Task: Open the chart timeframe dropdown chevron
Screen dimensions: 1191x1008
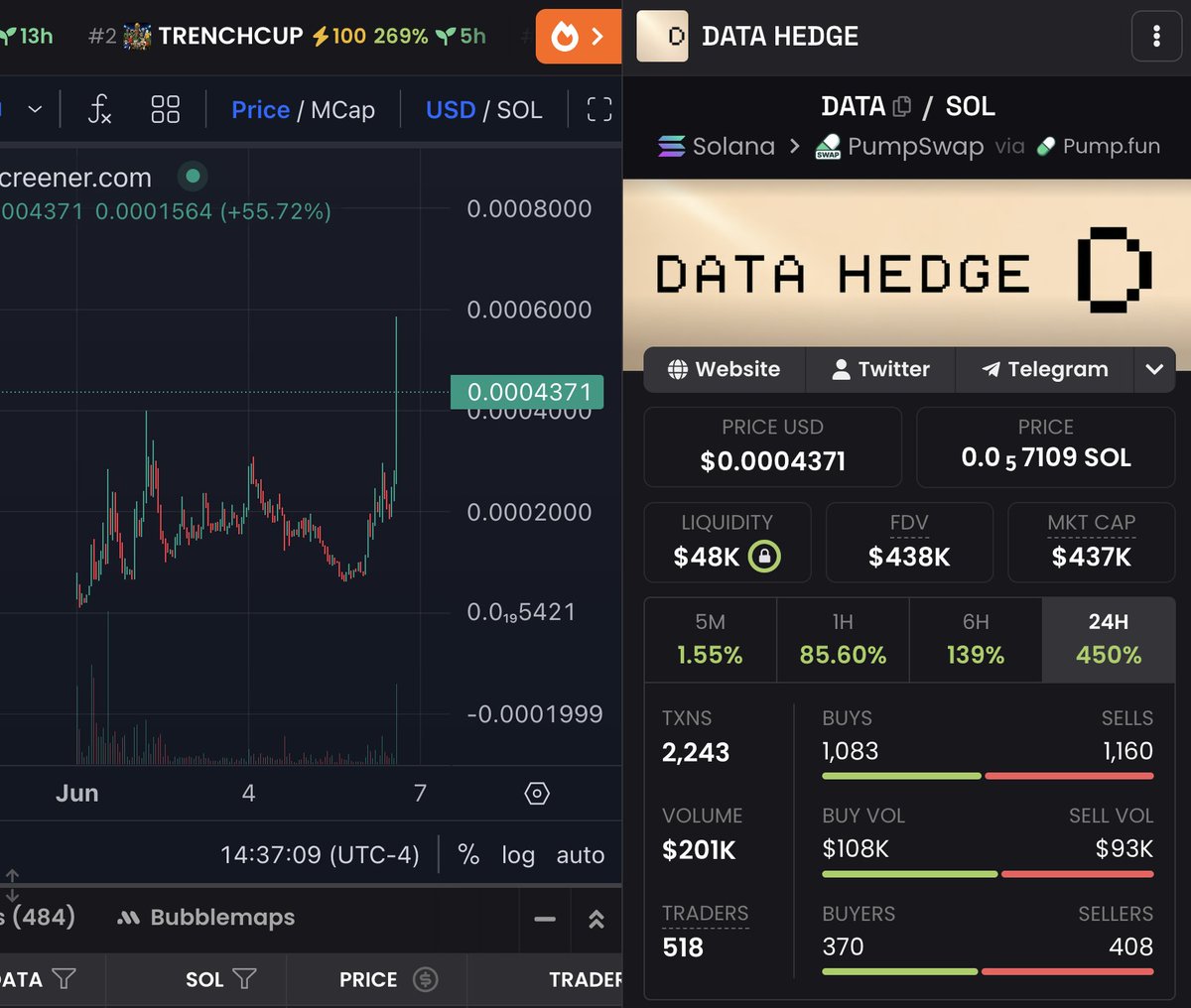Action: pos(35,109)
